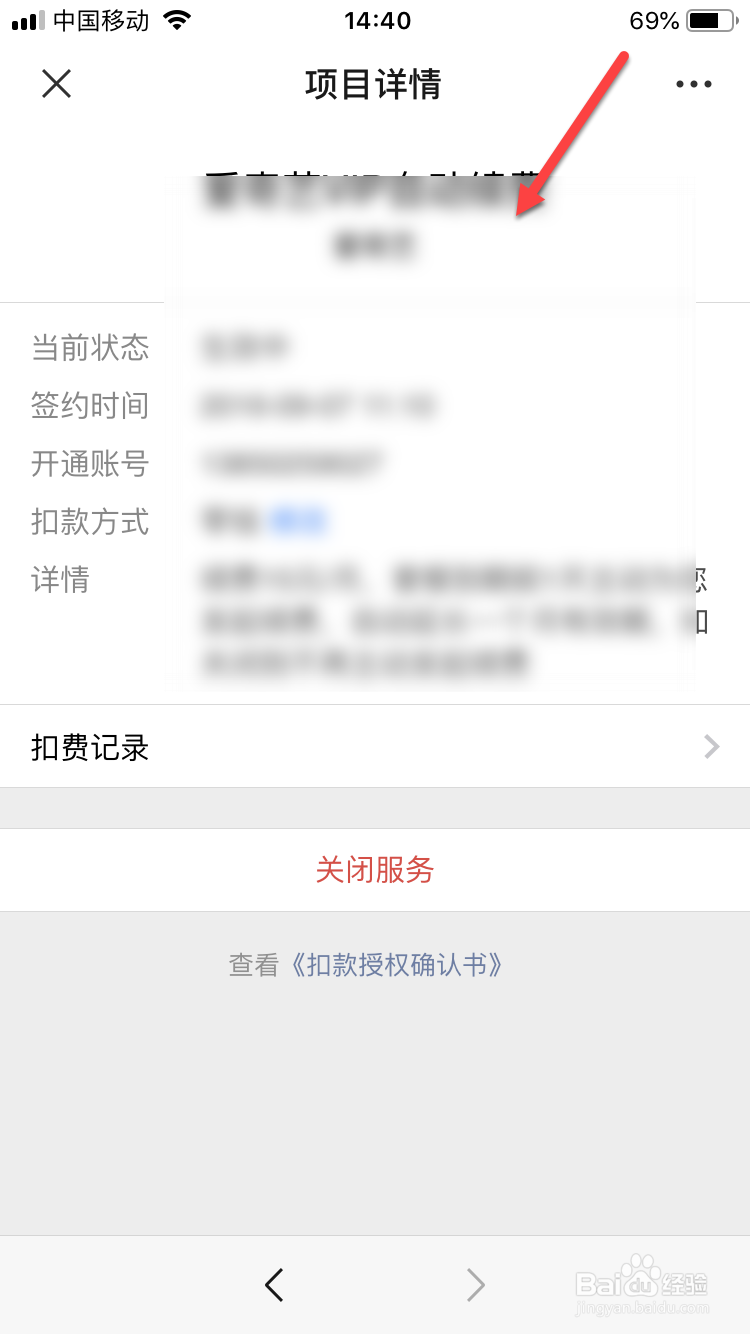
Task: Tap the battery icon in status bar
Action: [710, 21]
